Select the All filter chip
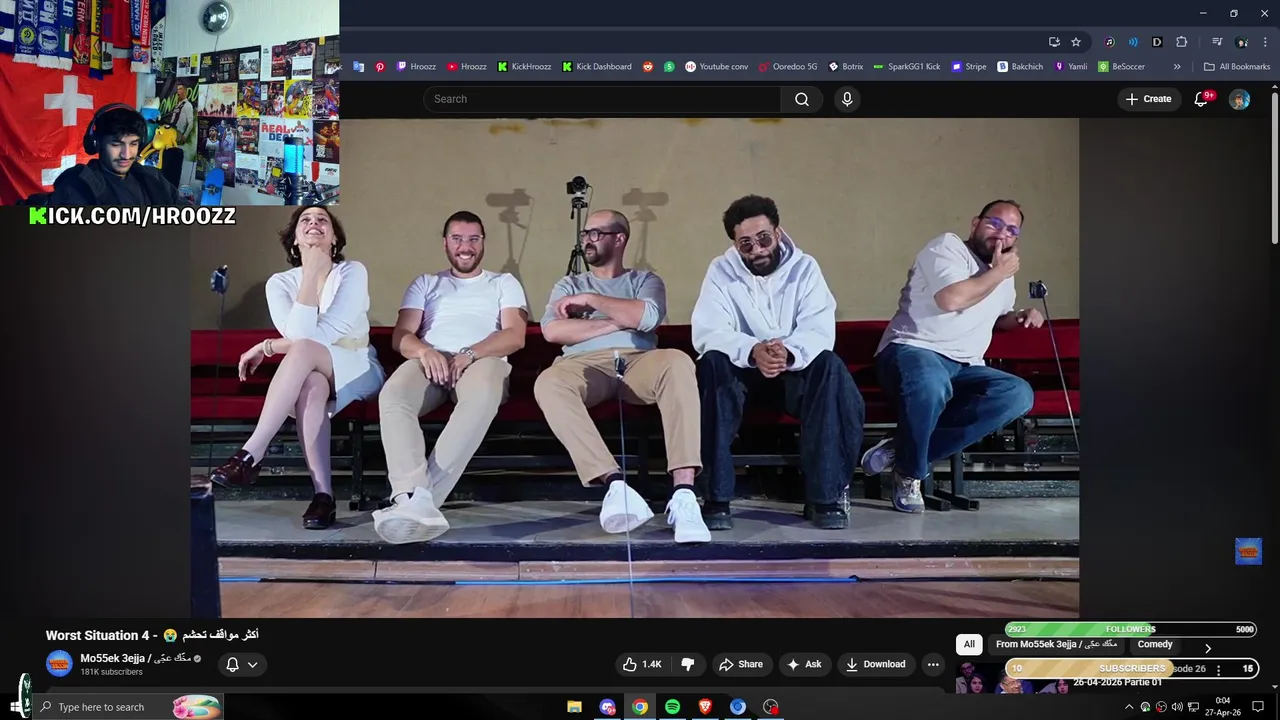 click(x=969, y=644)
